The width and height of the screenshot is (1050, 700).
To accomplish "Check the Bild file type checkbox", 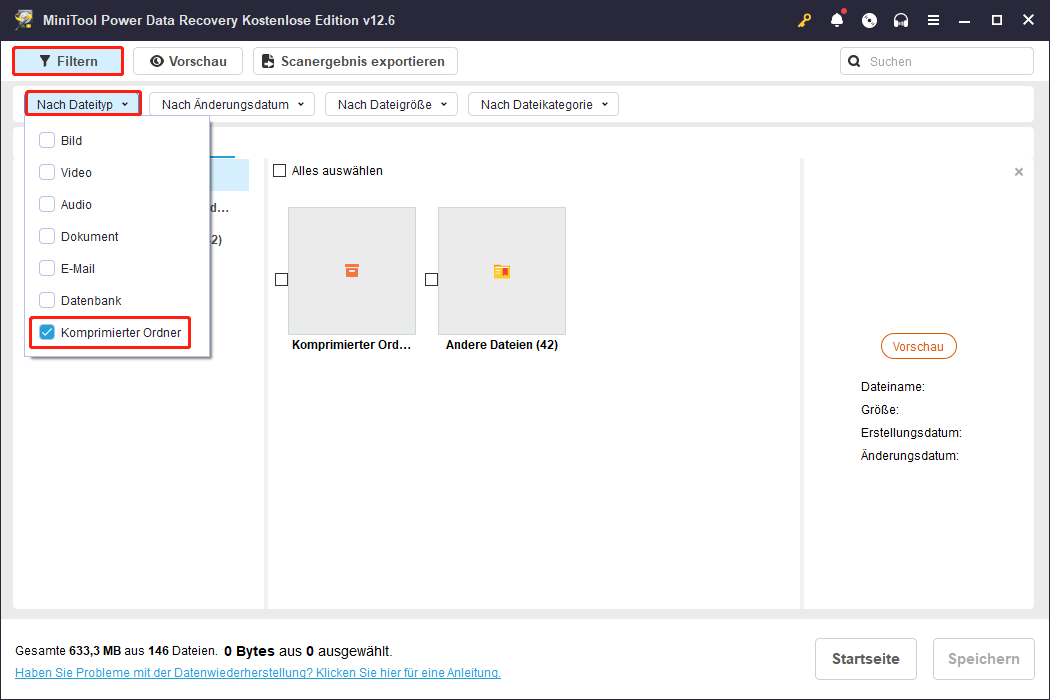I will pos(47,140).
